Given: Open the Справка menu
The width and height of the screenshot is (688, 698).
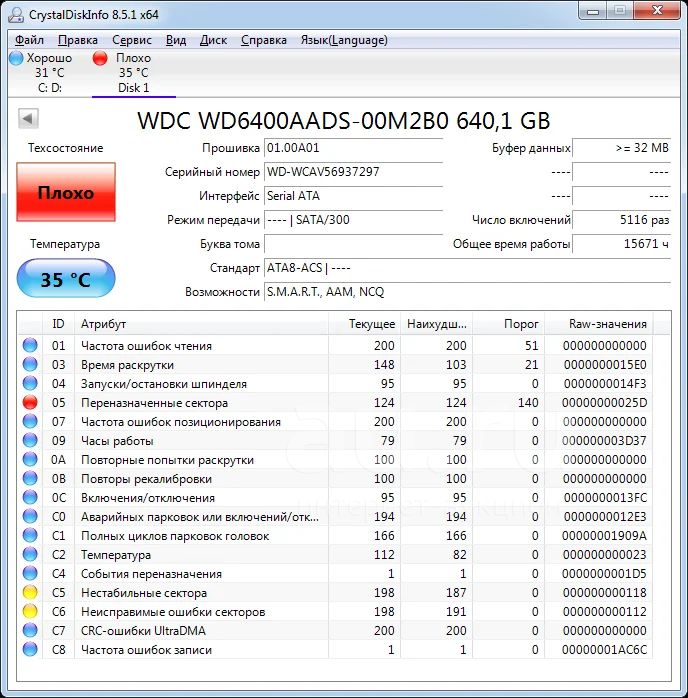Looking at the screenshot, I should [x=263, y=40].
